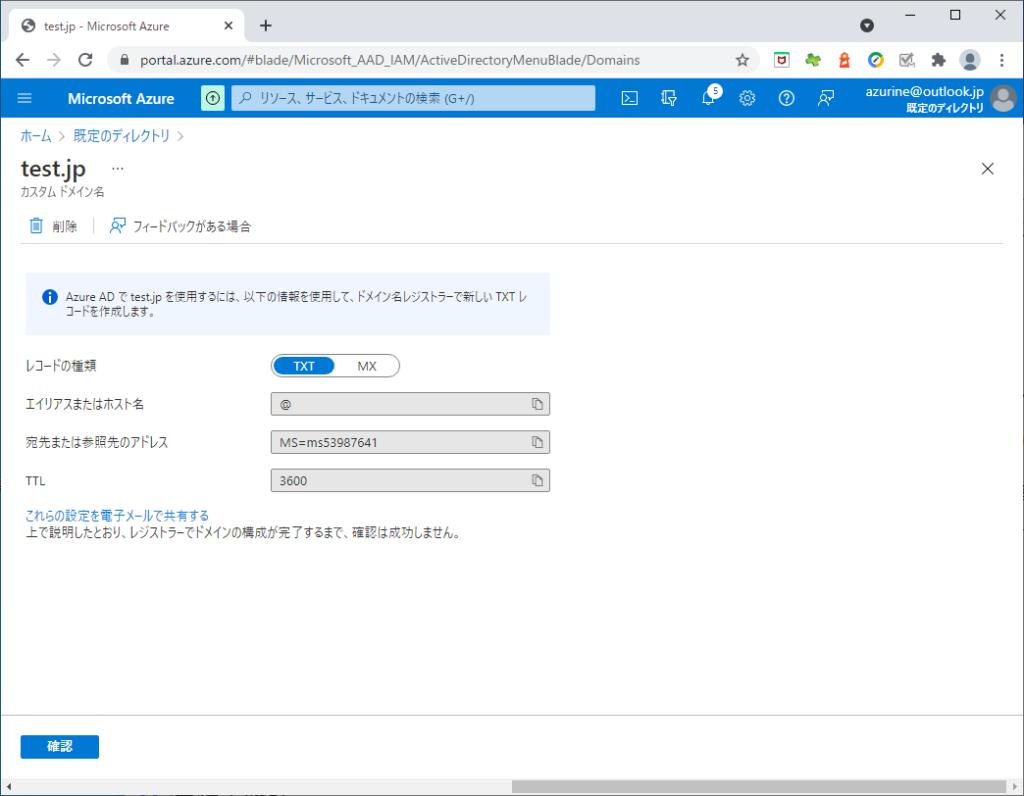Select the TXT record type

[x=304, y=366]
